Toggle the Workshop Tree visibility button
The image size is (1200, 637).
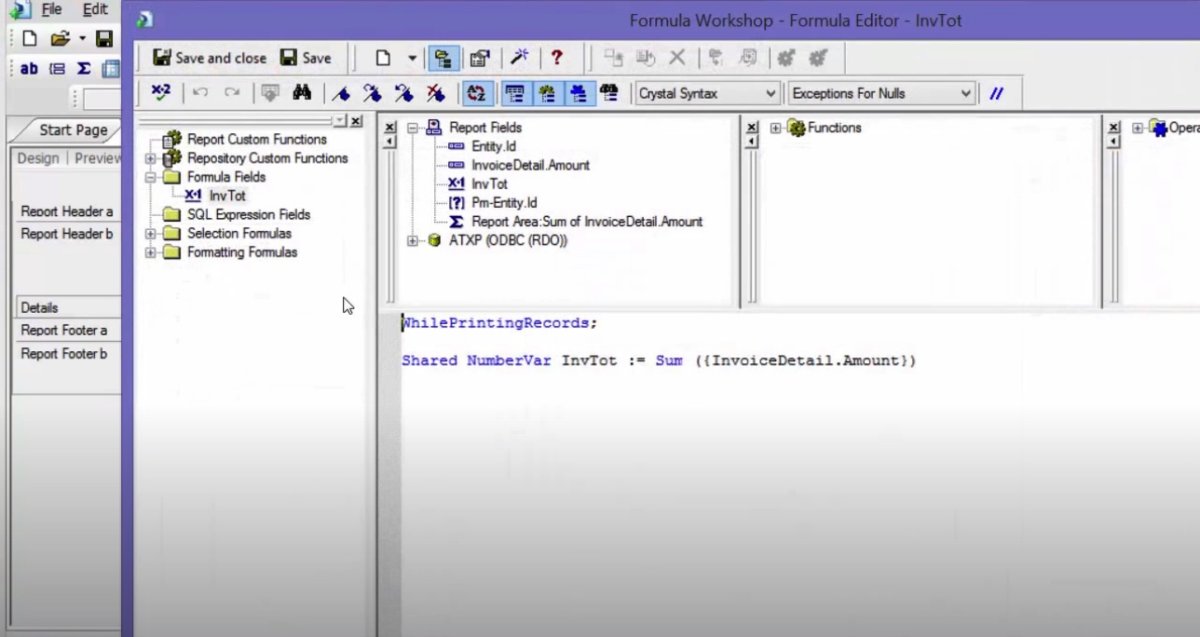pyautogui.click(x=441, y=58)
